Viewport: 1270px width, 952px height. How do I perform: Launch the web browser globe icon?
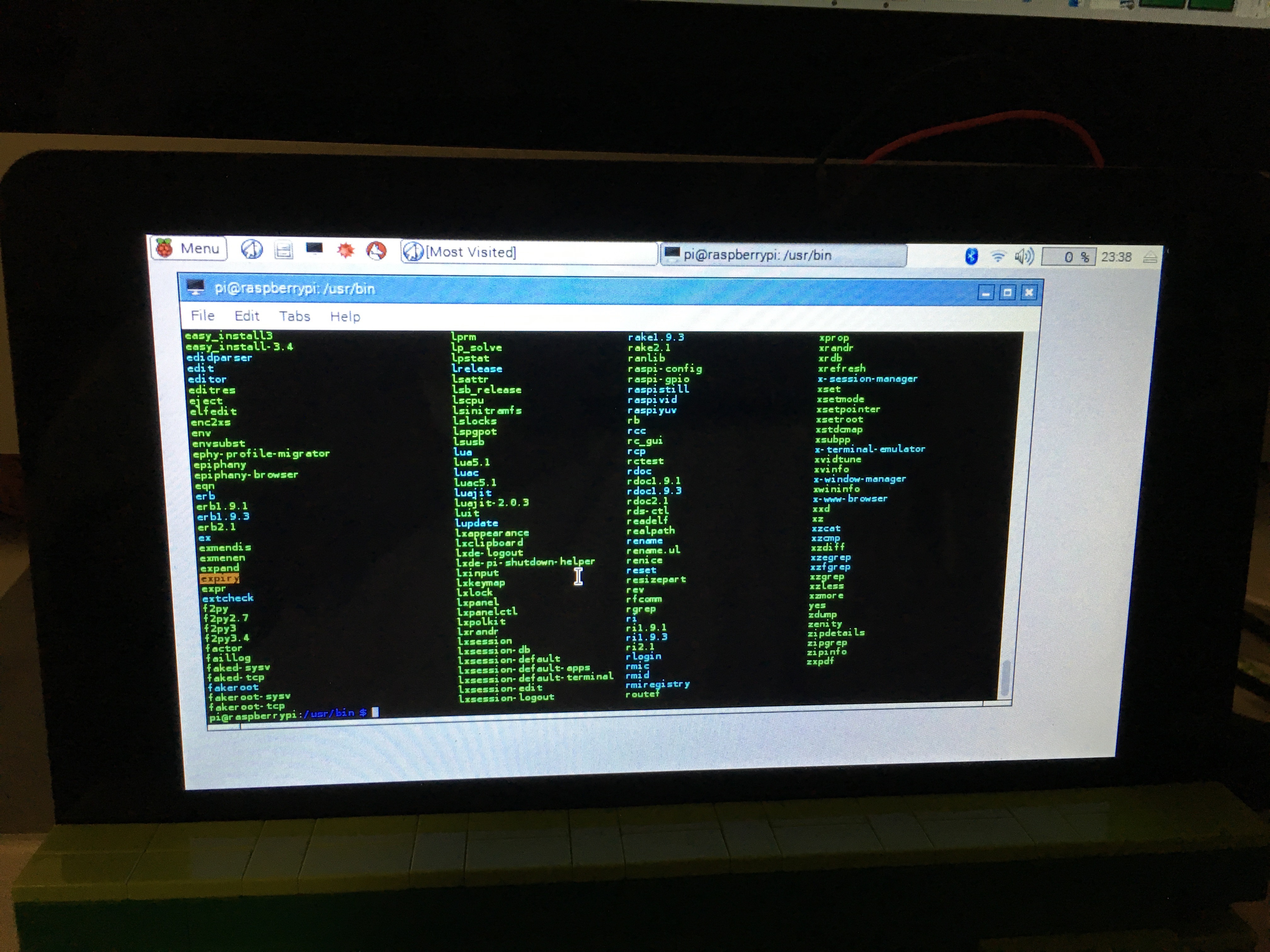[251, 250]
